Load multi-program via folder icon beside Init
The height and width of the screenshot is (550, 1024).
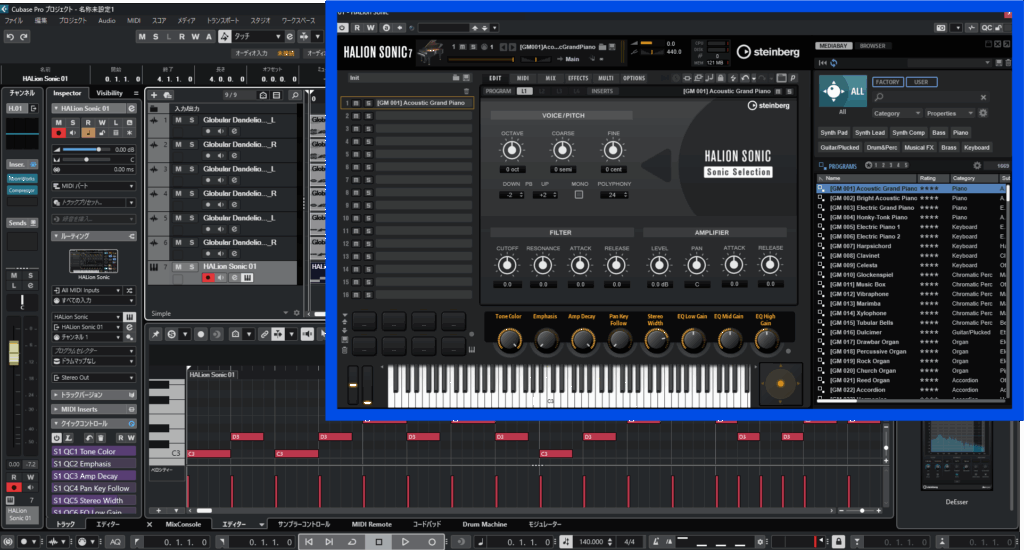coord(456,78)
